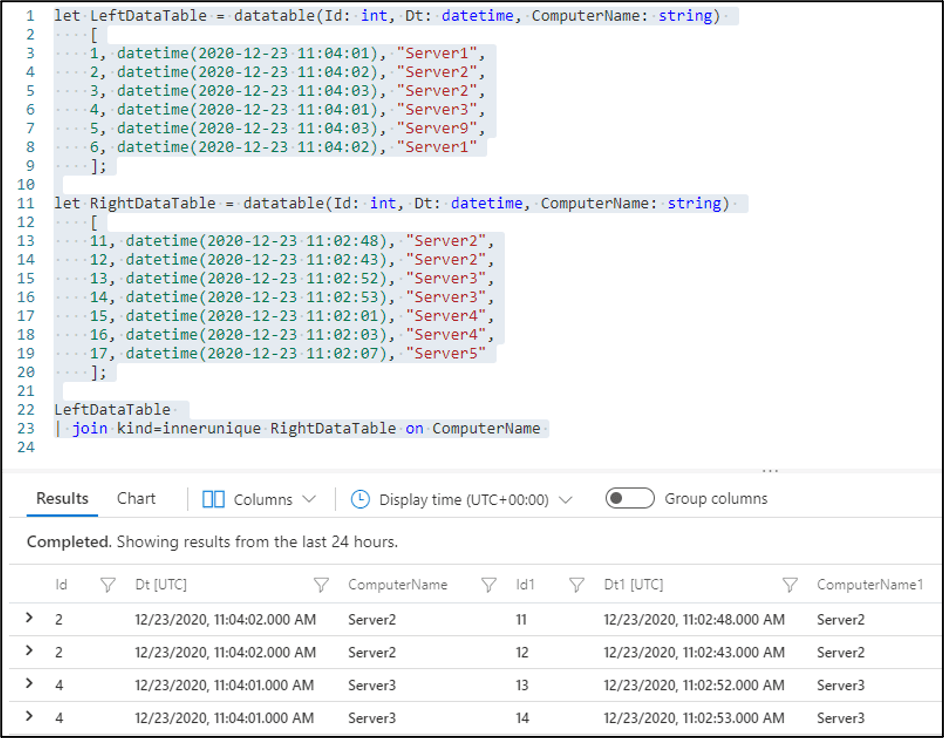
Task: Expand the result row with Id 4
Action: [x=31, y=686]
